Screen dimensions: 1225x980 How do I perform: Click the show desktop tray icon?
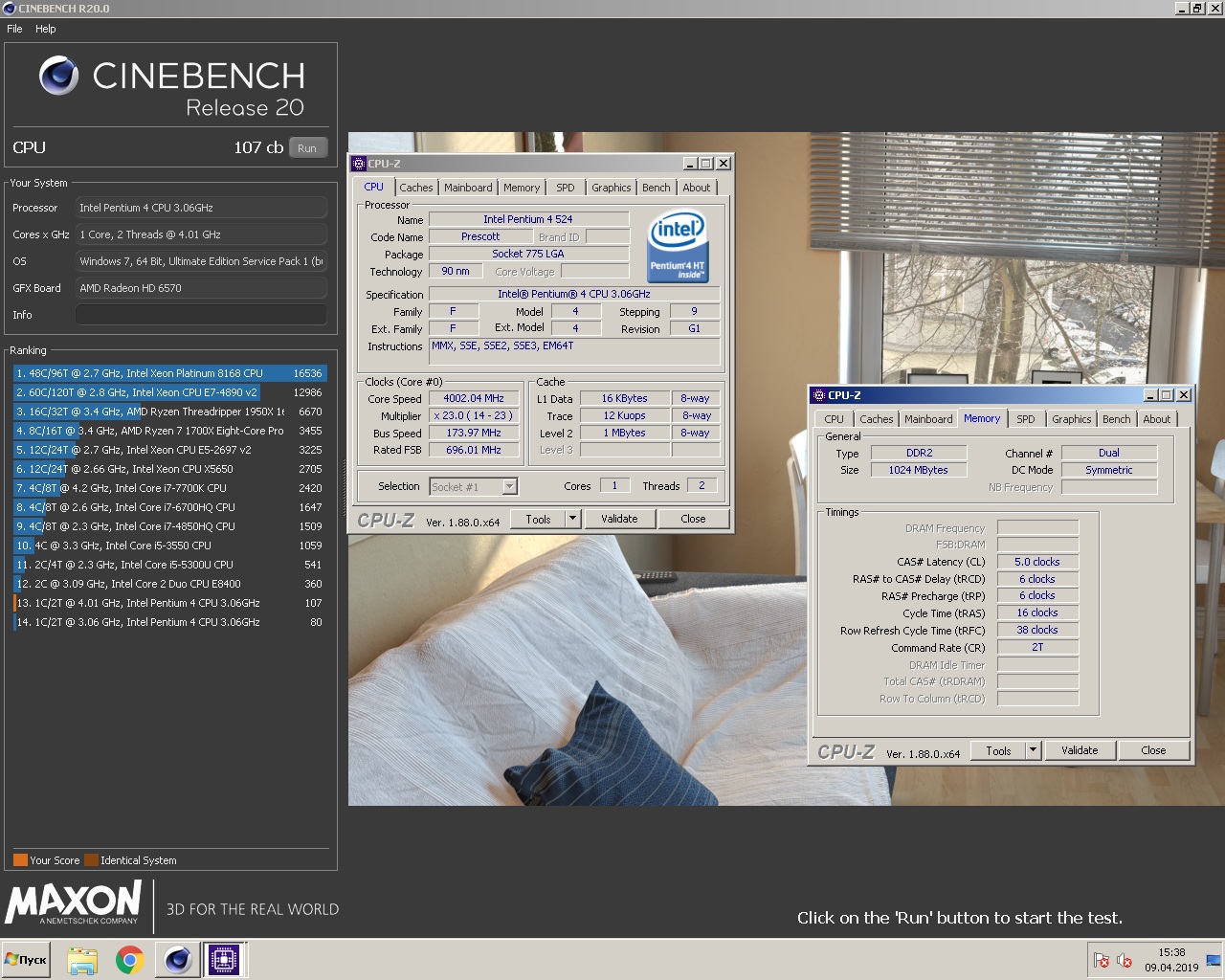tap(1214, 960)
